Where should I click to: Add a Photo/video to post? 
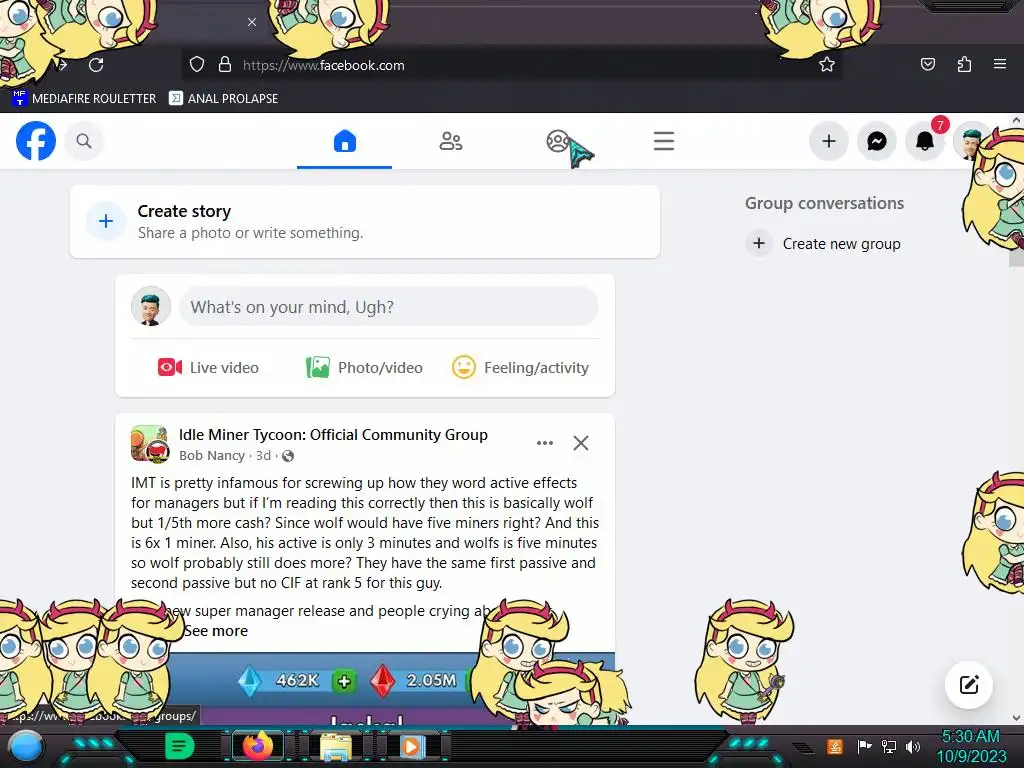(364, 368)
